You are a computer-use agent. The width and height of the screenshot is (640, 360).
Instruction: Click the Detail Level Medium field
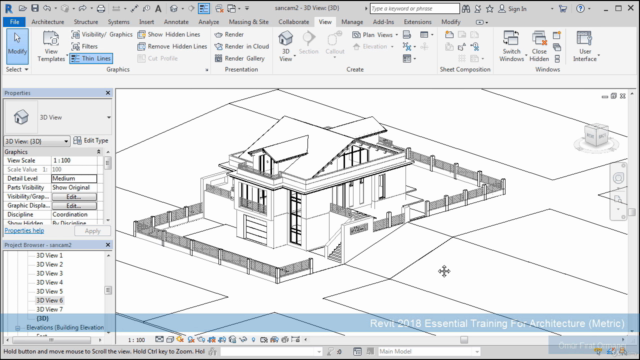[74, 179]
